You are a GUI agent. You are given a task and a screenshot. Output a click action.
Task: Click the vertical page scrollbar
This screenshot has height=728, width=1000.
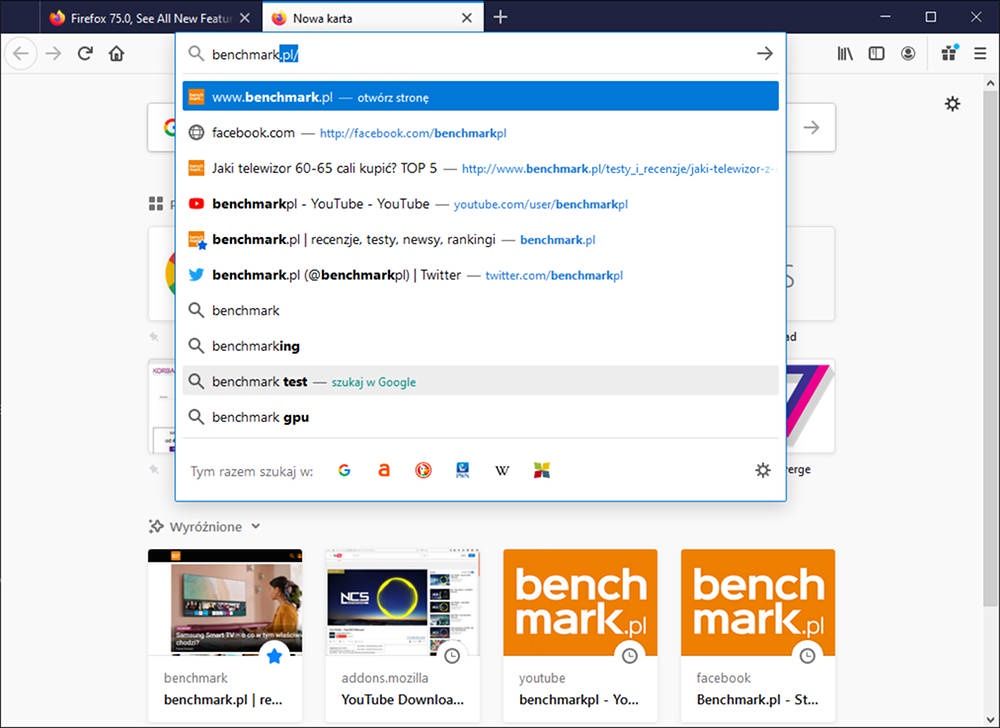[x=990, y=347]
